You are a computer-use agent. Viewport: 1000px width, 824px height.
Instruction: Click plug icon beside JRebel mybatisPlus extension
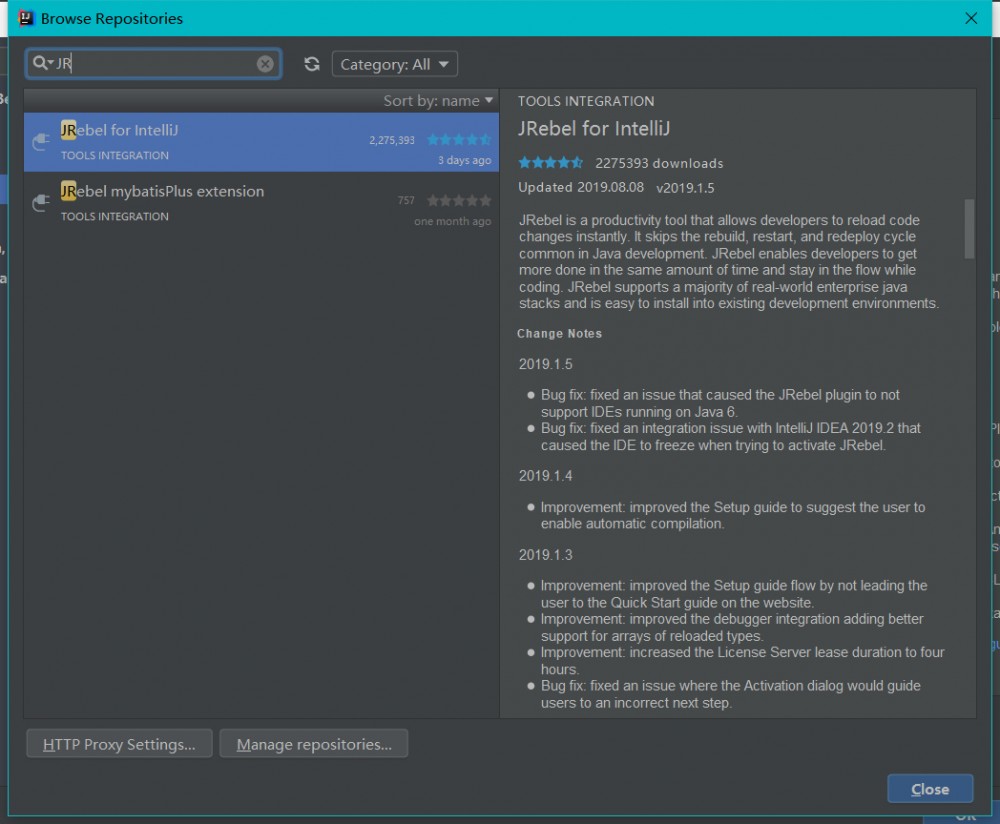point(41,203)
